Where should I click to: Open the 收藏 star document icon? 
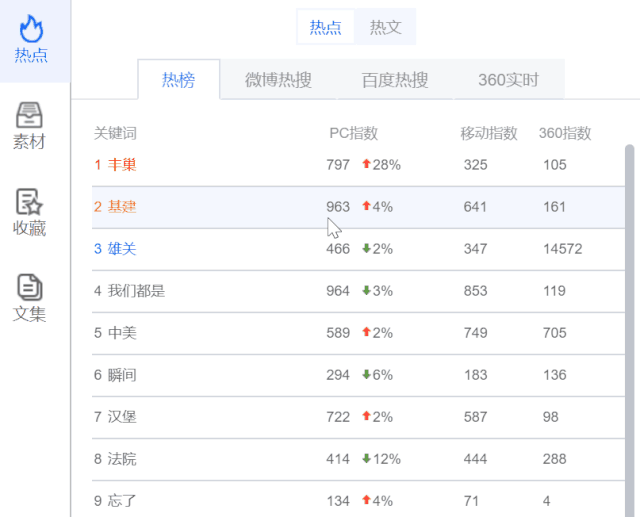pos(29,202)
